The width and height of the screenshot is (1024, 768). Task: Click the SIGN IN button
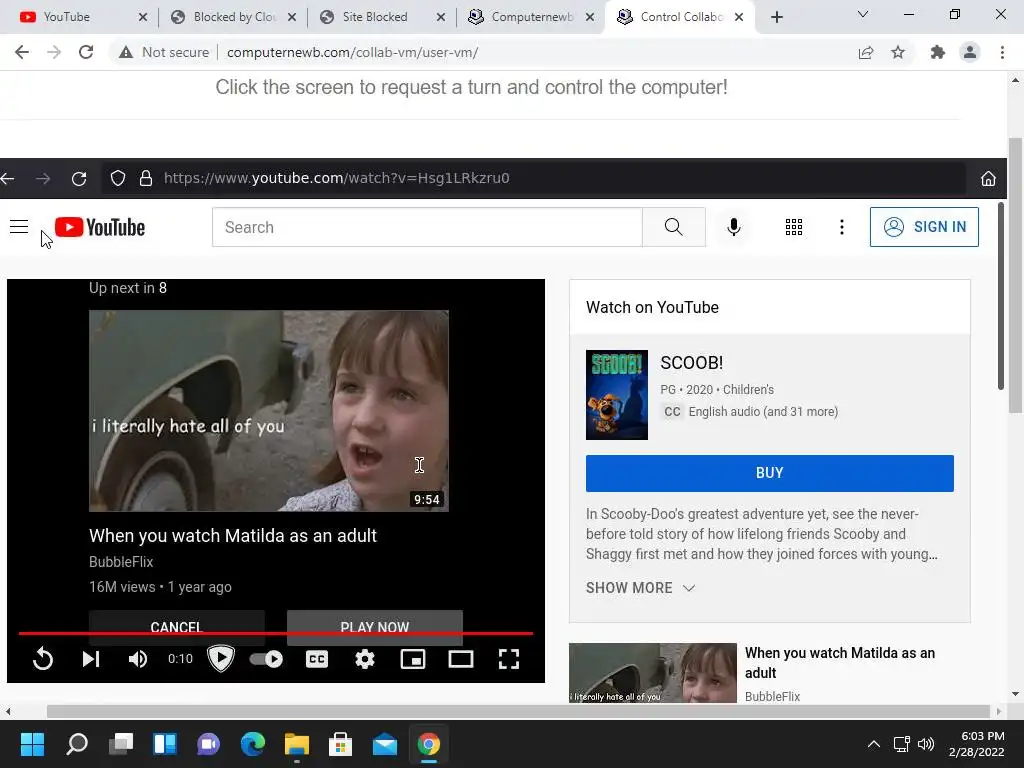pyautogui.click(x=924, y=227)
